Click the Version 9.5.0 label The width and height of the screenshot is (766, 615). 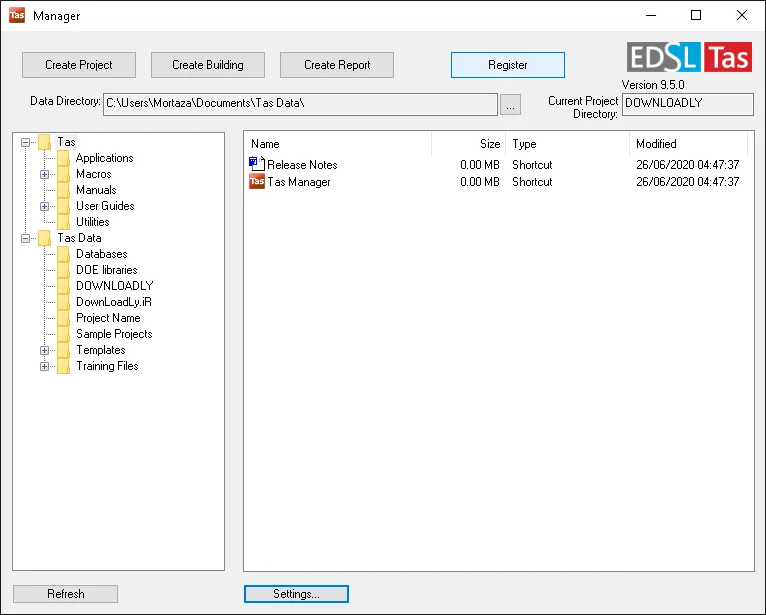point(653,85)
